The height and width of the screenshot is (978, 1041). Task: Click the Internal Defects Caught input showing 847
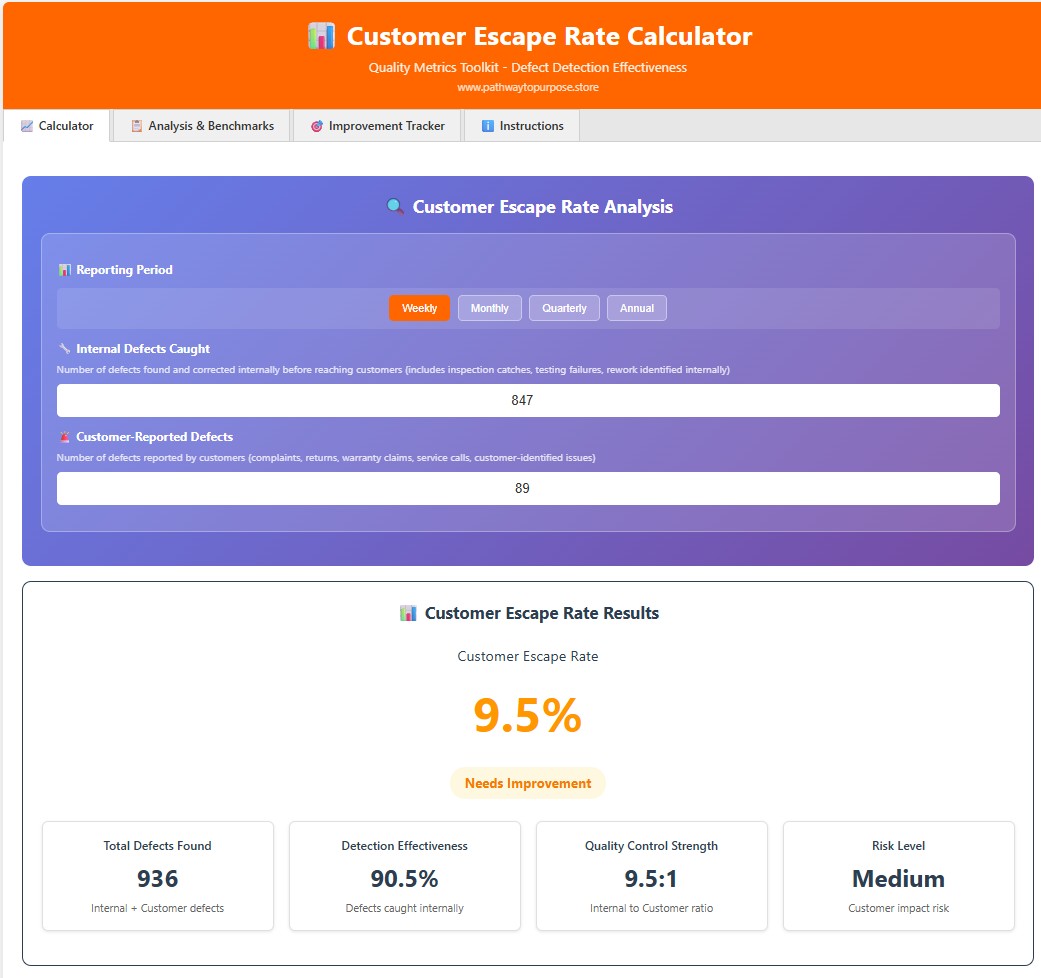click(527, 400)
